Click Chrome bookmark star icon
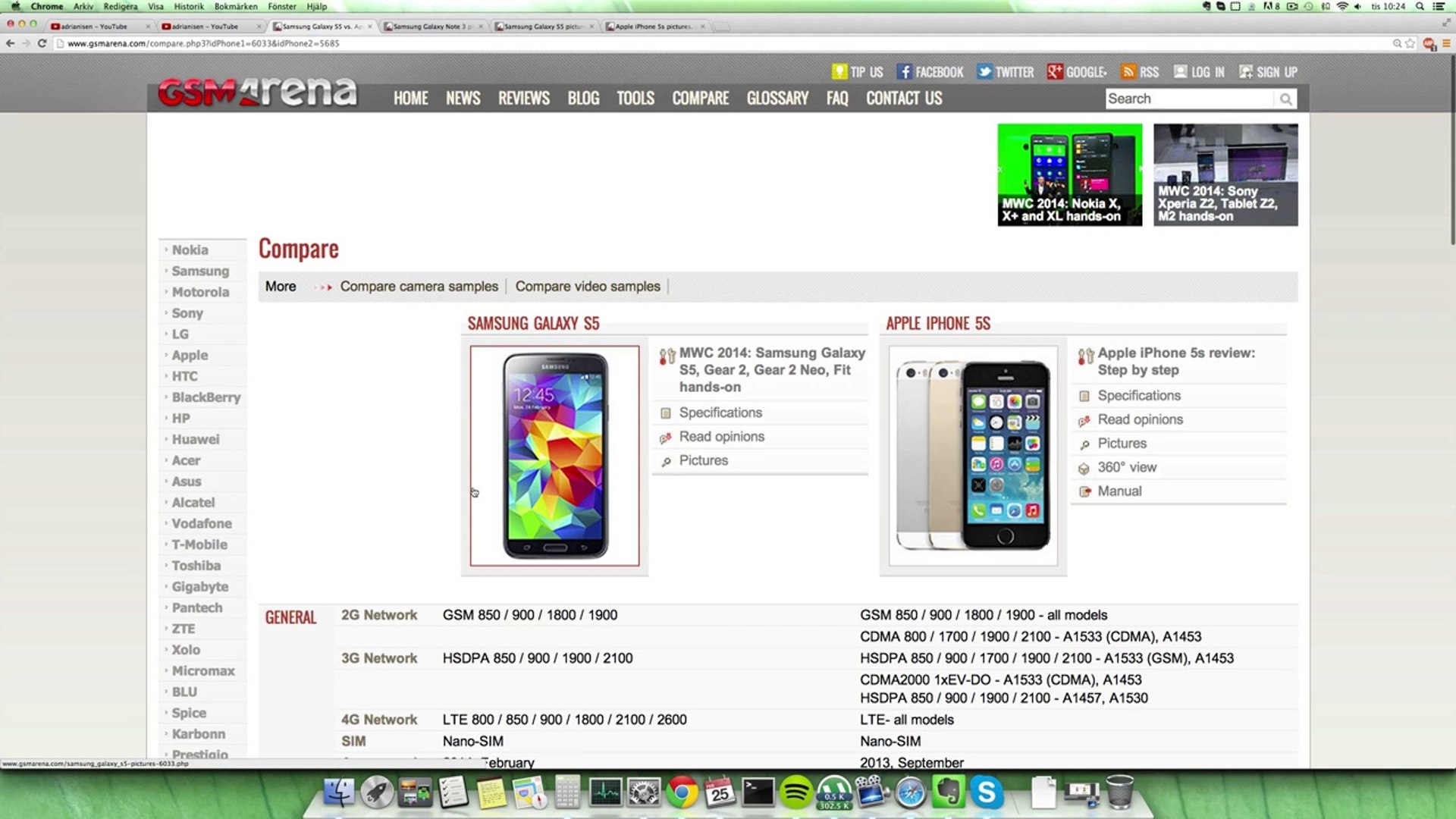This screenshot has height=819, width=1456. 1410,43
